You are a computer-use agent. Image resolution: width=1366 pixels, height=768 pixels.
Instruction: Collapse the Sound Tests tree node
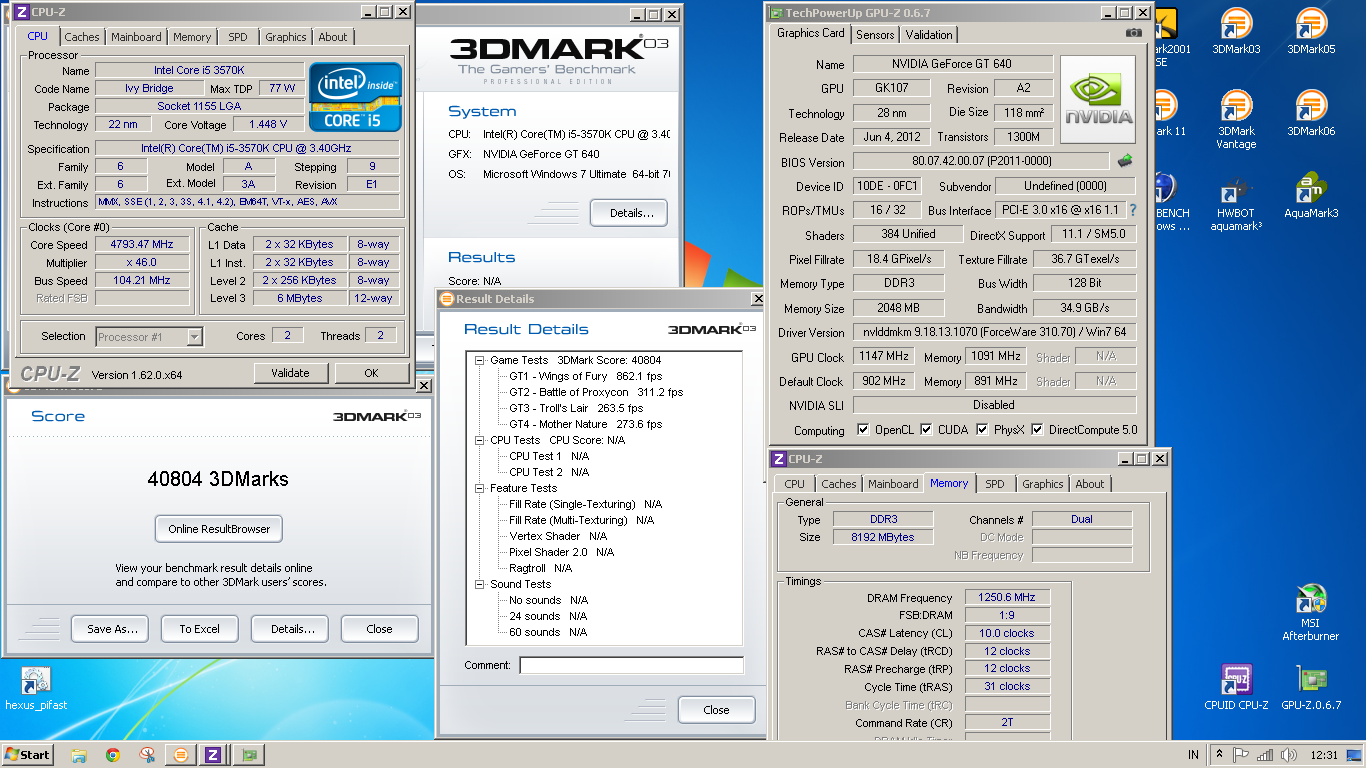480,584
